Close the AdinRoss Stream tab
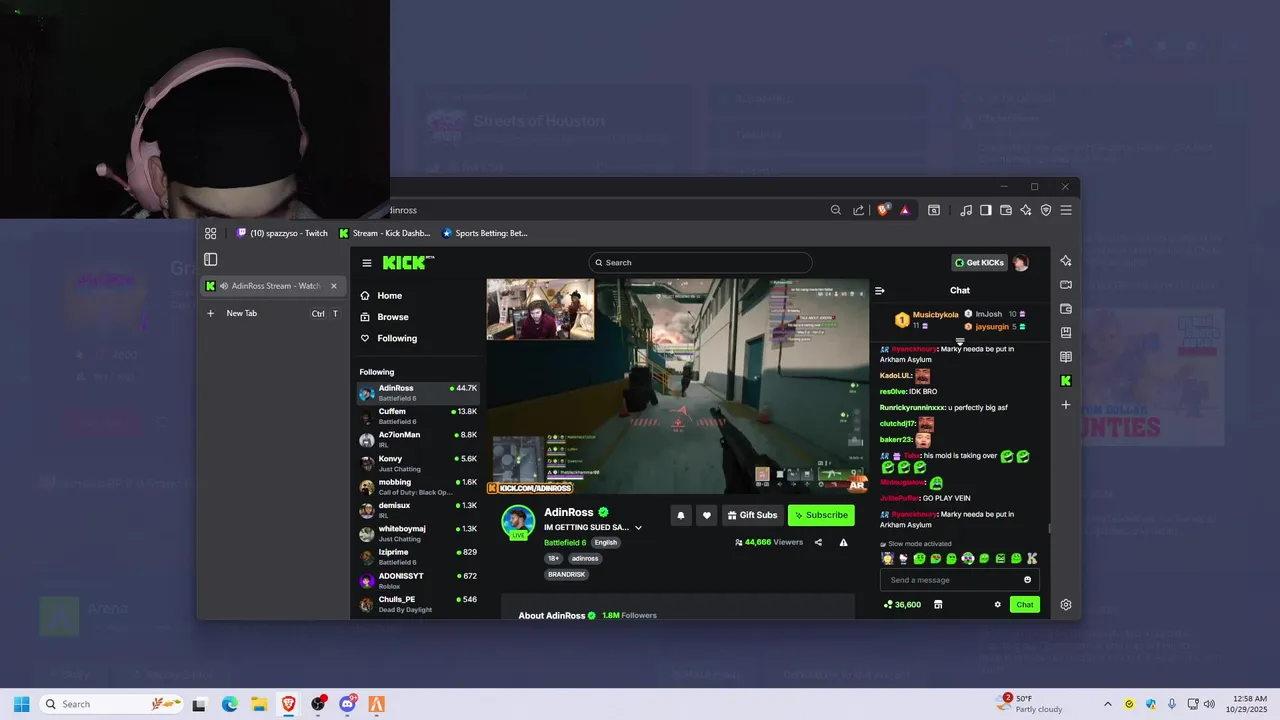The image size is (1280, 720). coord(334,286)
